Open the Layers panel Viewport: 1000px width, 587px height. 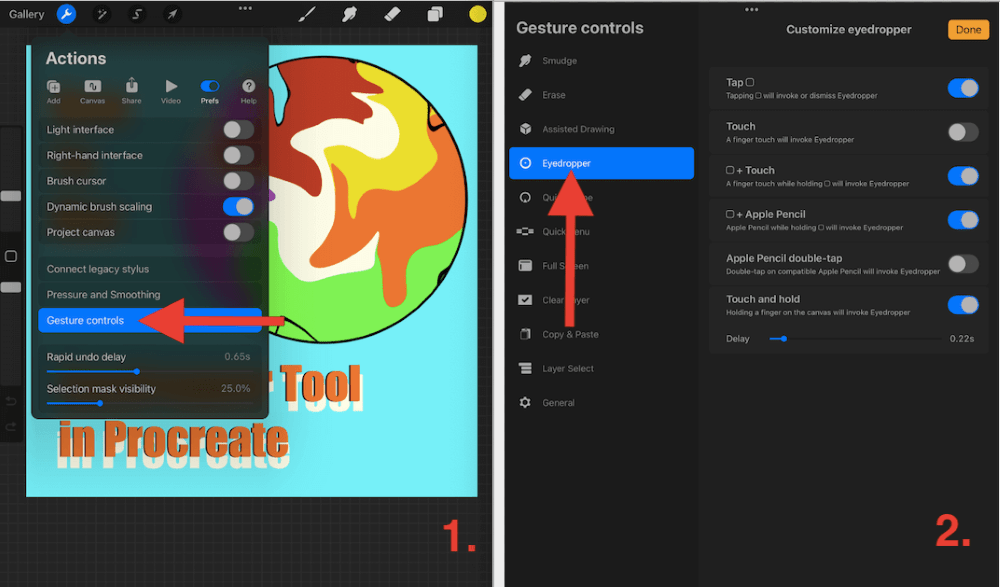click(434, 14)
